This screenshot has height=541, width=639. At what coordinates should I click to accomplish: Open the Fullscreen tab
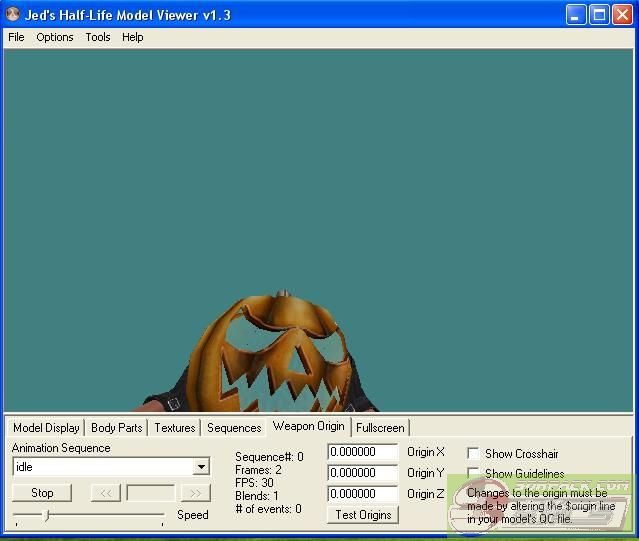[380, 428]
